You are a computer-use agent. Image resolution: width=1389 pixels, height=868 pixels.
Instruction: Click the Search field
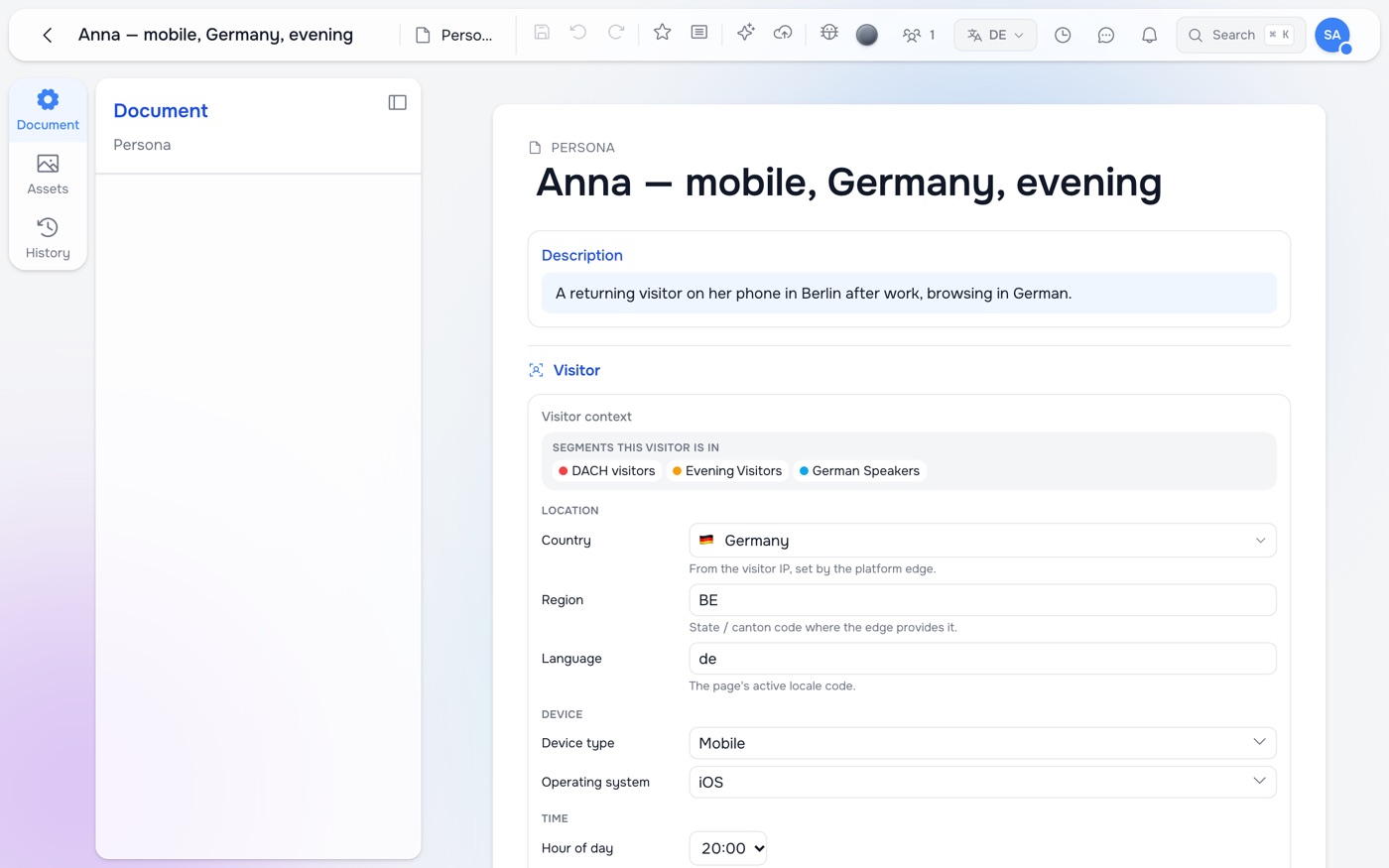point(1240,35)
